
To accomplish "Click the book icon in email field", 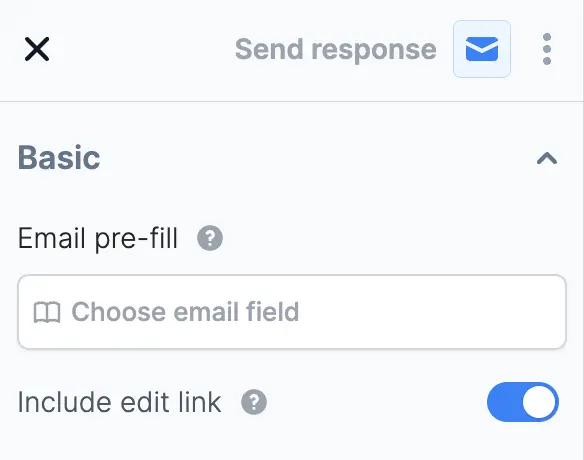I will 47,312.
